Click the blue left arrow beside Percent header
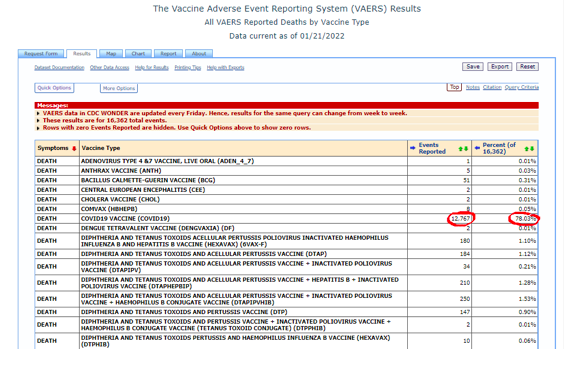 tap(477, 148)
